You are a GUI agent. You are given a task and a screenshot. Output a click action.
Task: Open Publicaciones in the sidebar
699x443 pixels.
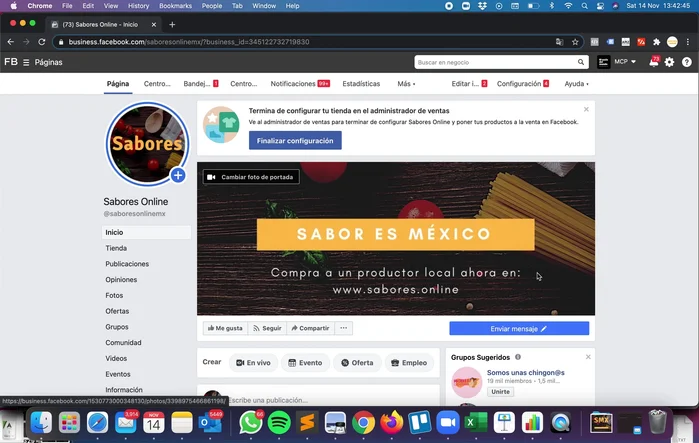127,264
